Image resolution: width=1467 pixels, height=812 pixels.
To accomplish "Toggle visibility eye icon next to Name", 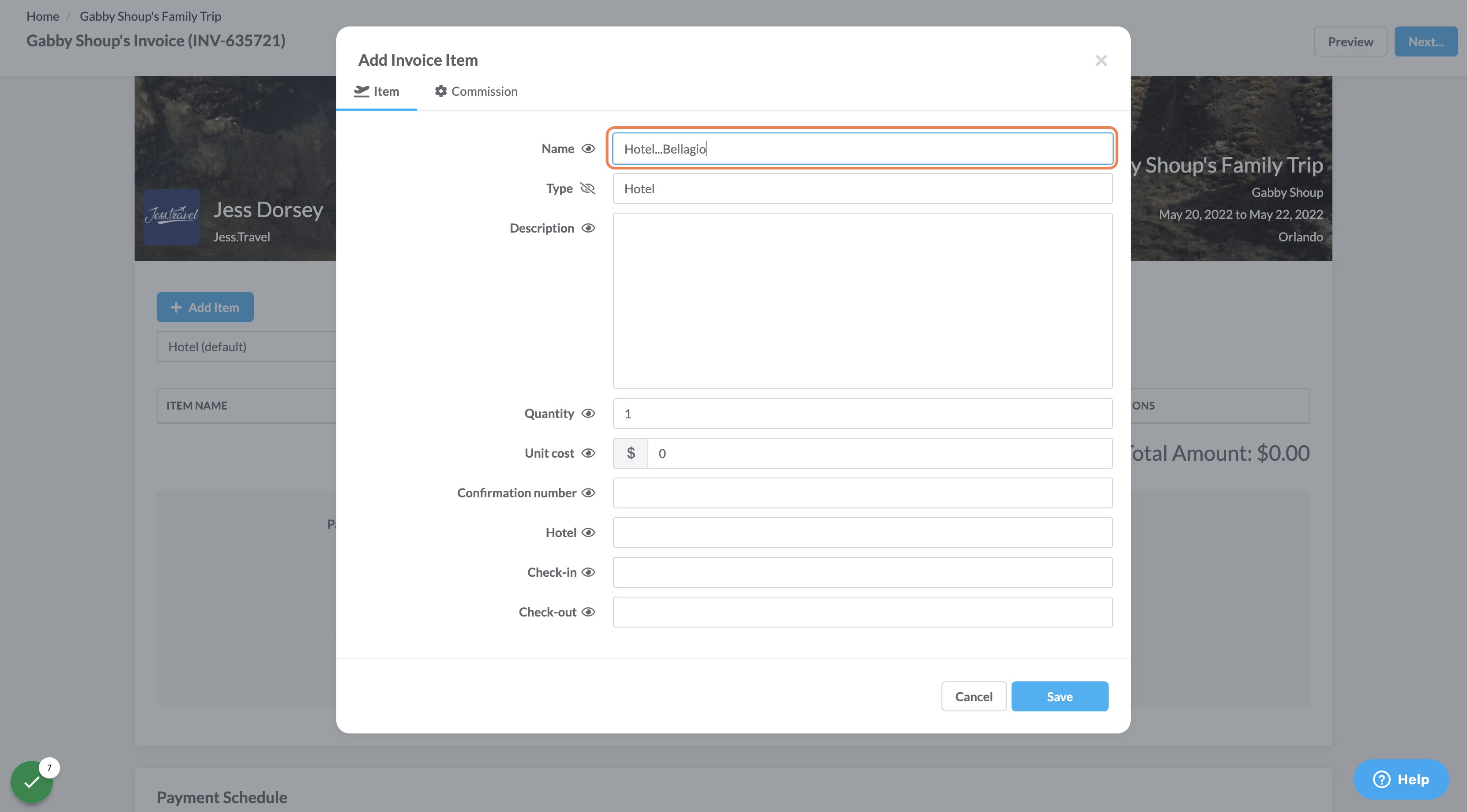I will [x=588, y=149].
